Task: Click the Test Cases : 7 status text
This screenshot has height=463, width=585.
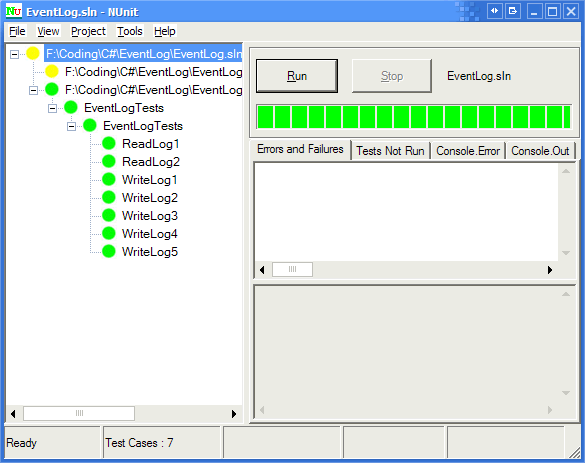Action: point(139,443)
